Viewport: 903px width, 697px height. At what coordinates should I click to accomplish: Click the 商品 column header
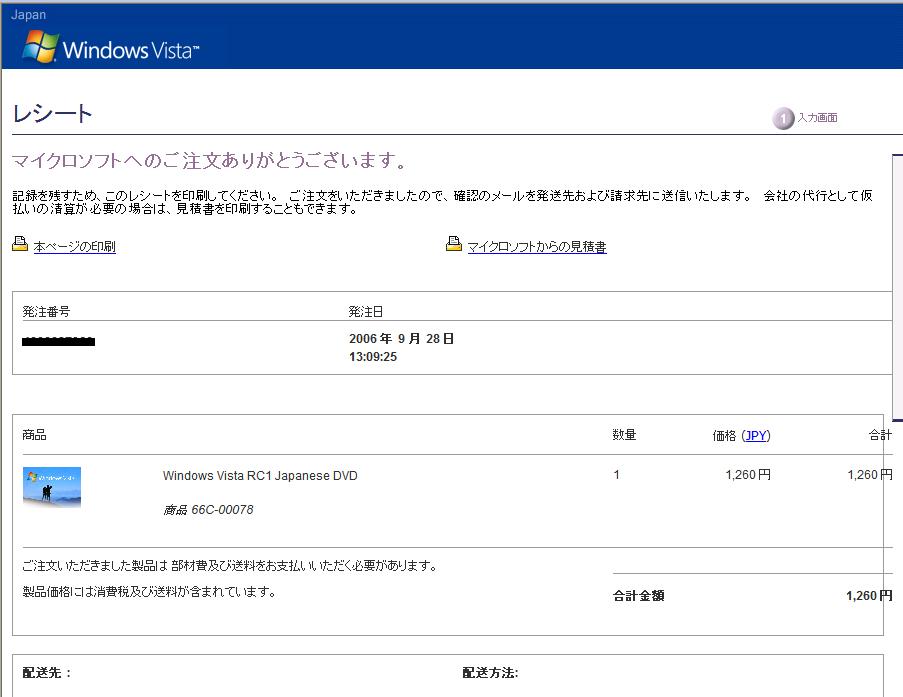click(34, 435)
